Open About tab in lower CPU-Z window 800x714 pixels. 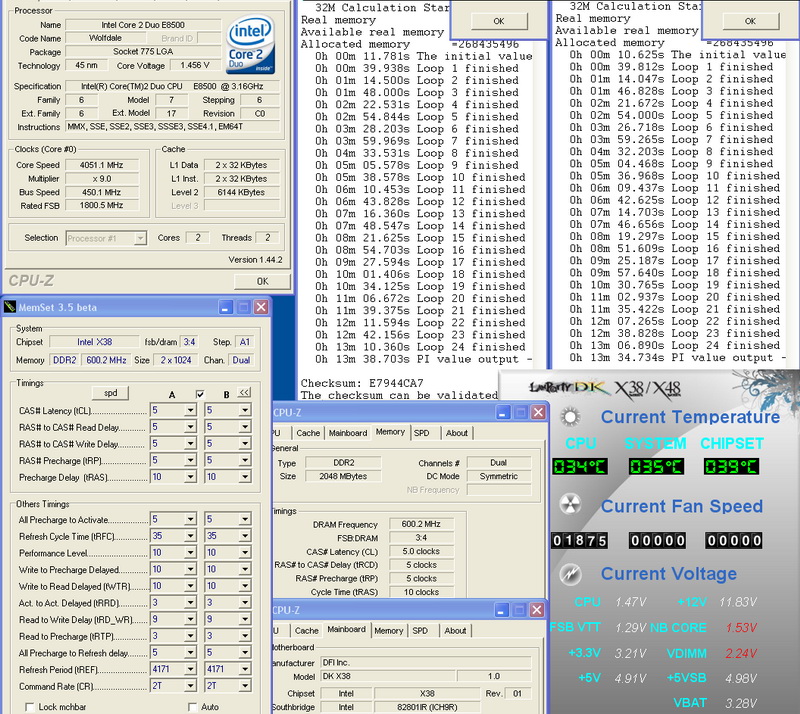coord(456,631)
